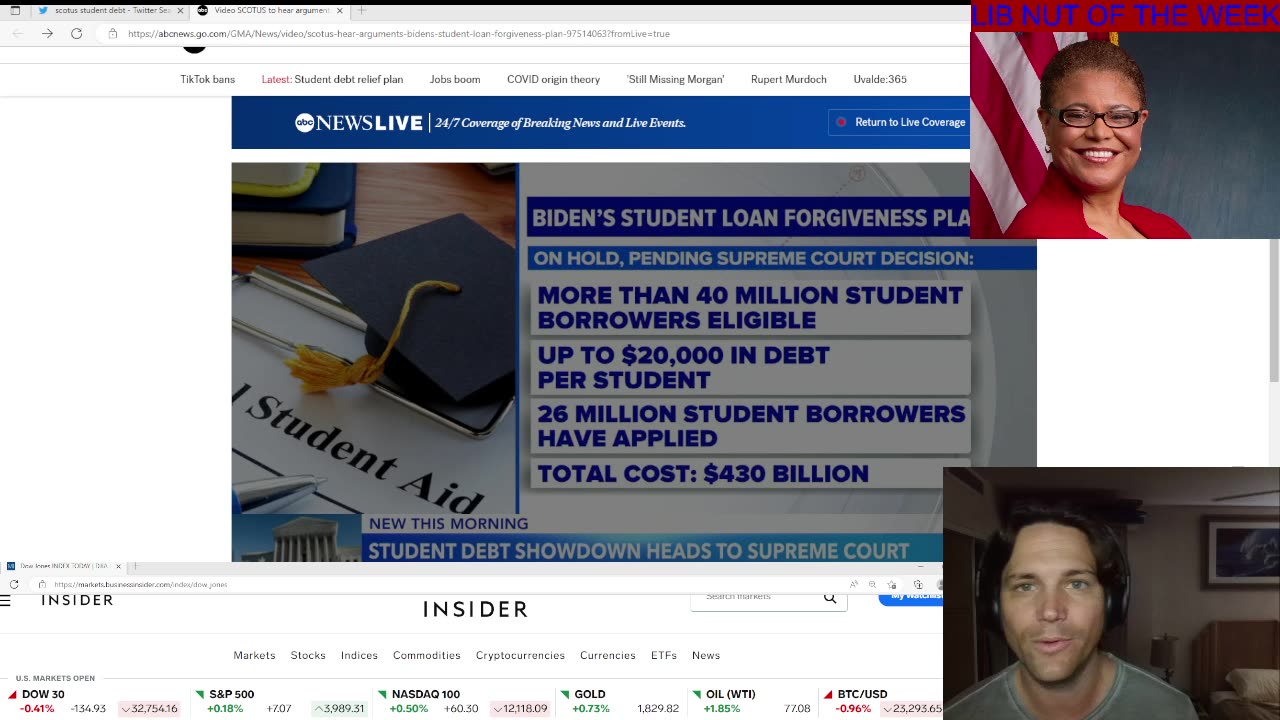Click the ABC page vertical scrollbar
Viewport: 1280px width, 720px height.
coord(1274,310)
